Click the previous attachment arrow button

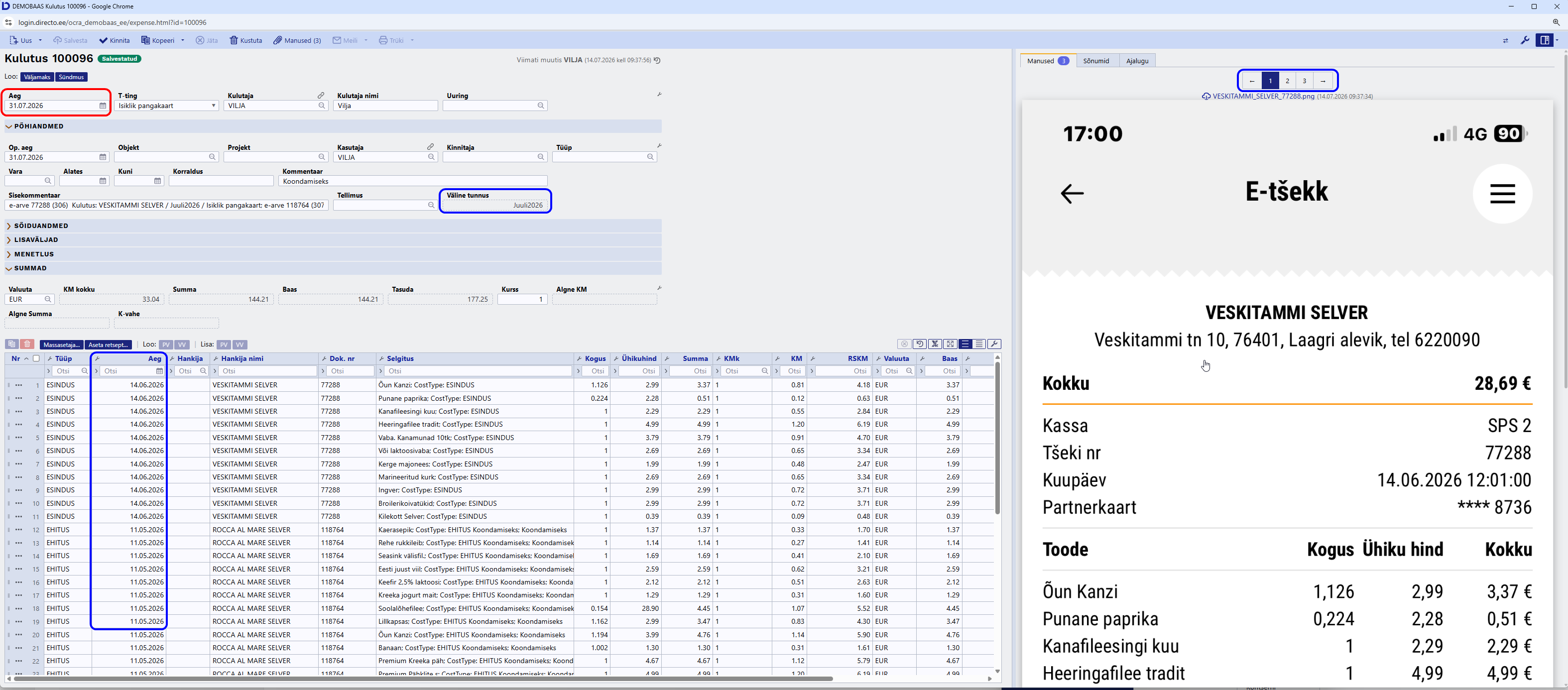[1252, 81]
